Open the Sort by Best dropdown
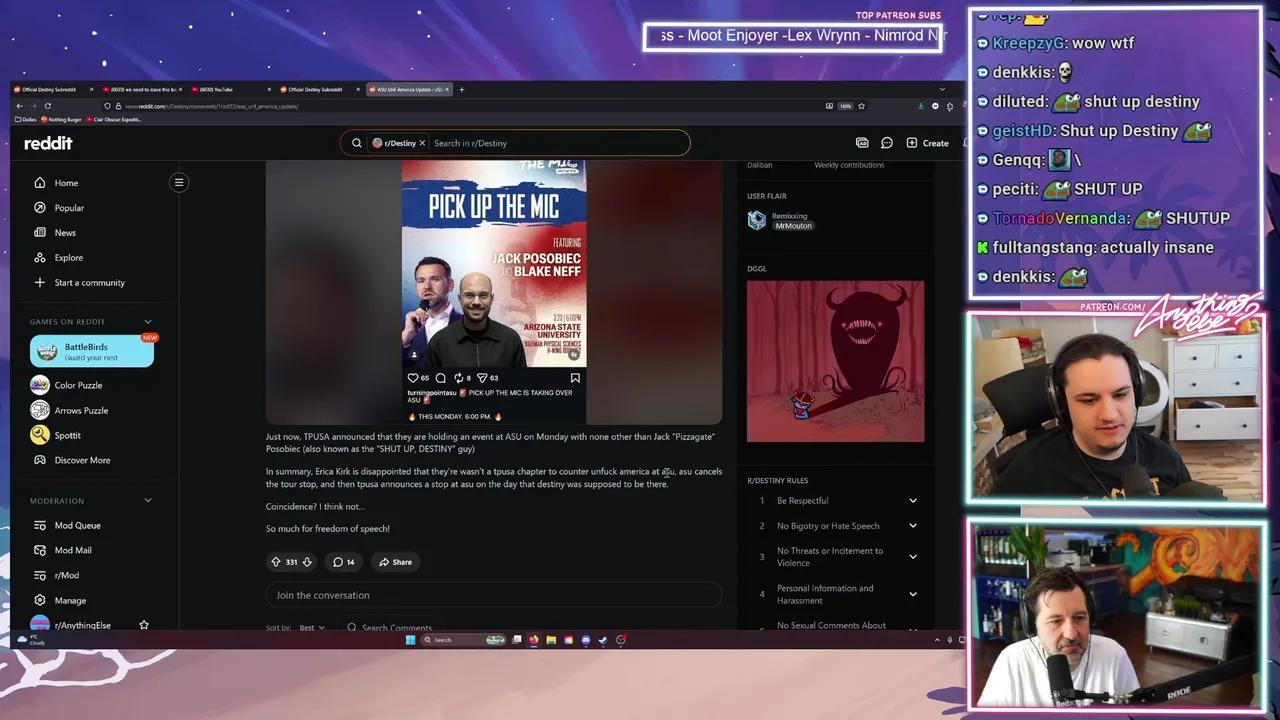1280x720 pixels. [x=312, y=628]
